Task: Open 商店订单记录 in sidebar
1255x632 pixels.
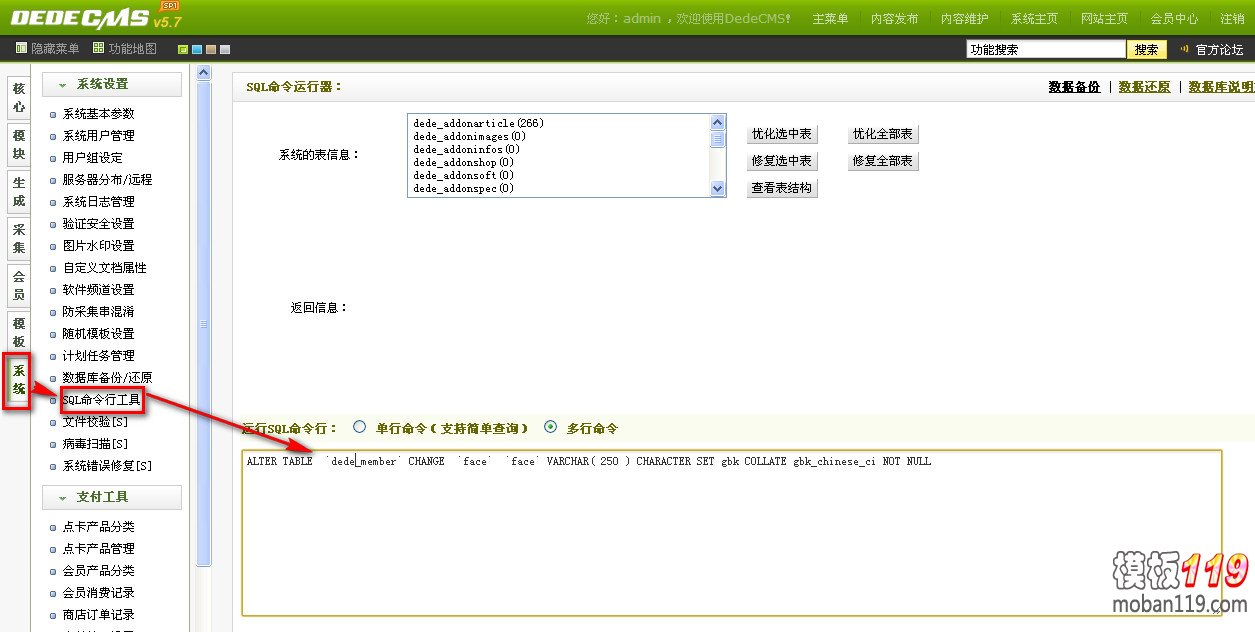Action: tap(98, 615)
